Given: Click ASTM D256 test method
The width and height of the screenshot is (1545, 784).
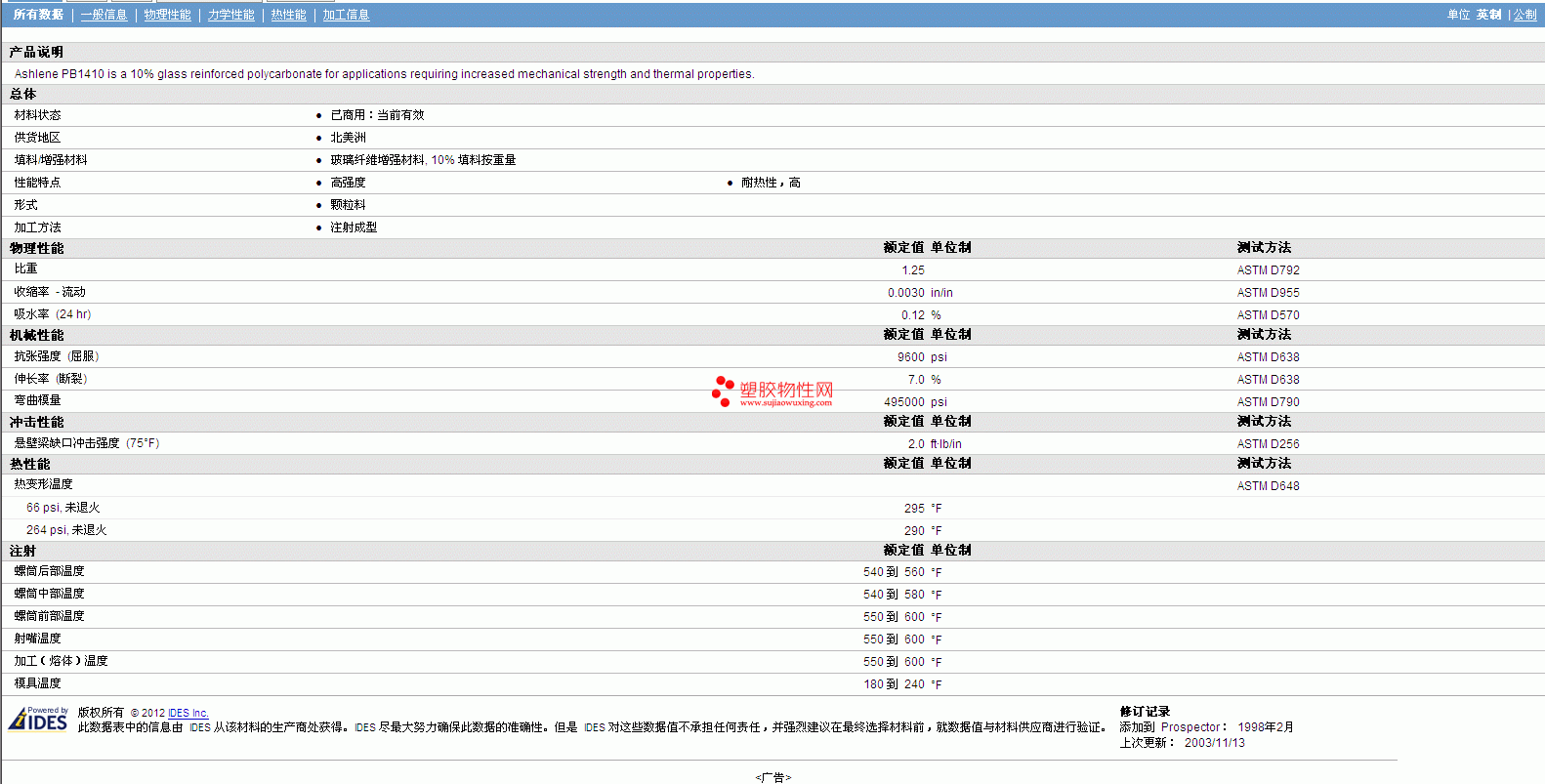Looking at the screenshot, I should pyautogui.click(x=1268, y=444).
